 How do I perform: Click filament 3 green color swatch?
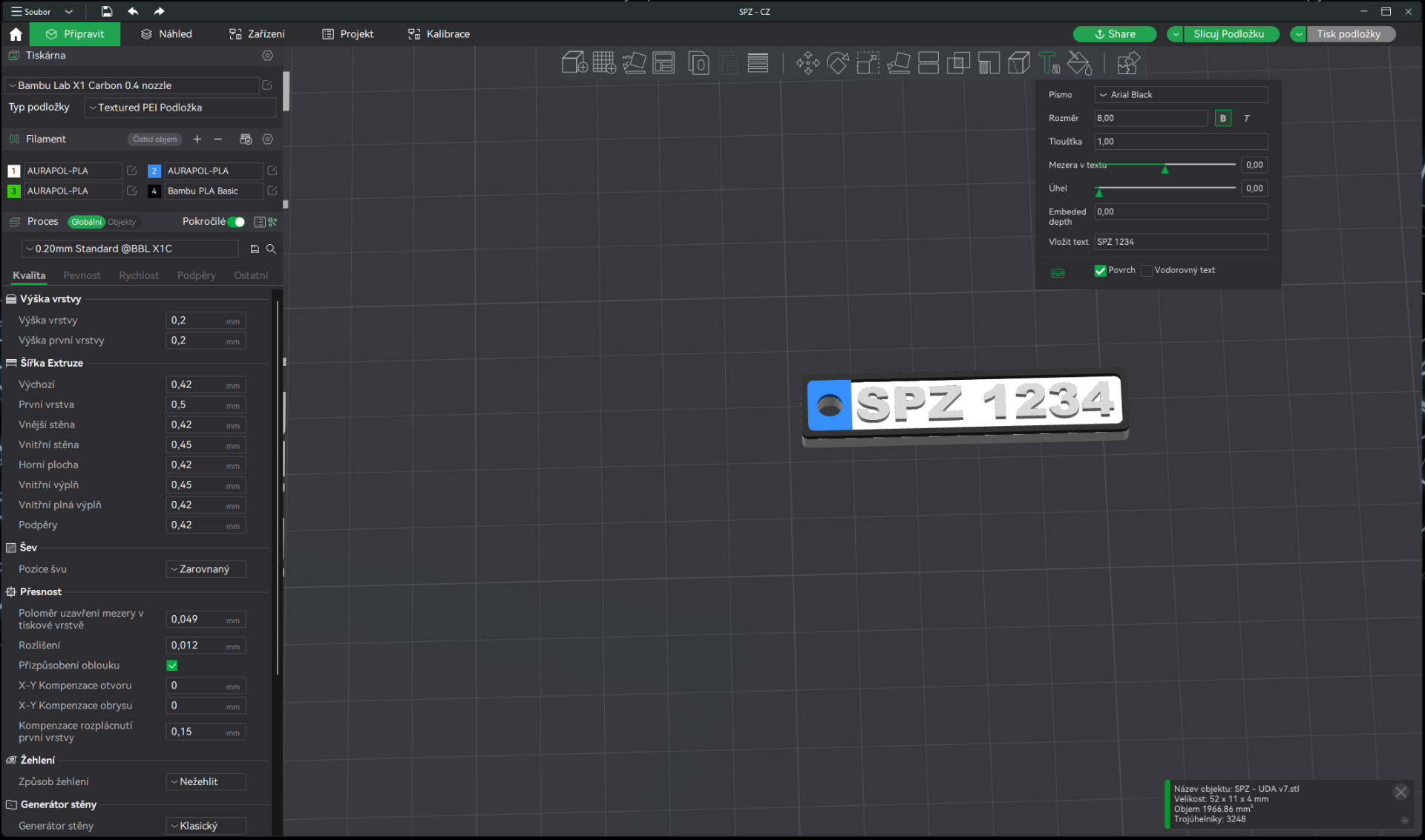(13, 191)
